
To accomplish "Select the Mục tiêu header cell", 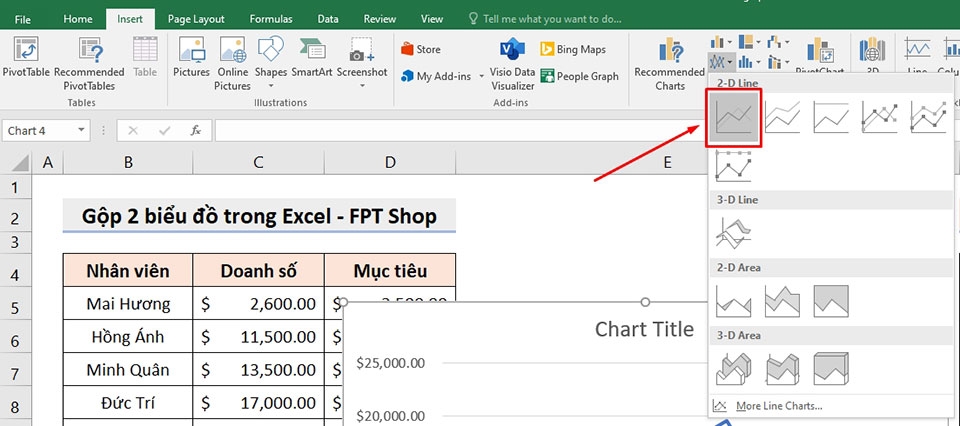I will [390, 271].
